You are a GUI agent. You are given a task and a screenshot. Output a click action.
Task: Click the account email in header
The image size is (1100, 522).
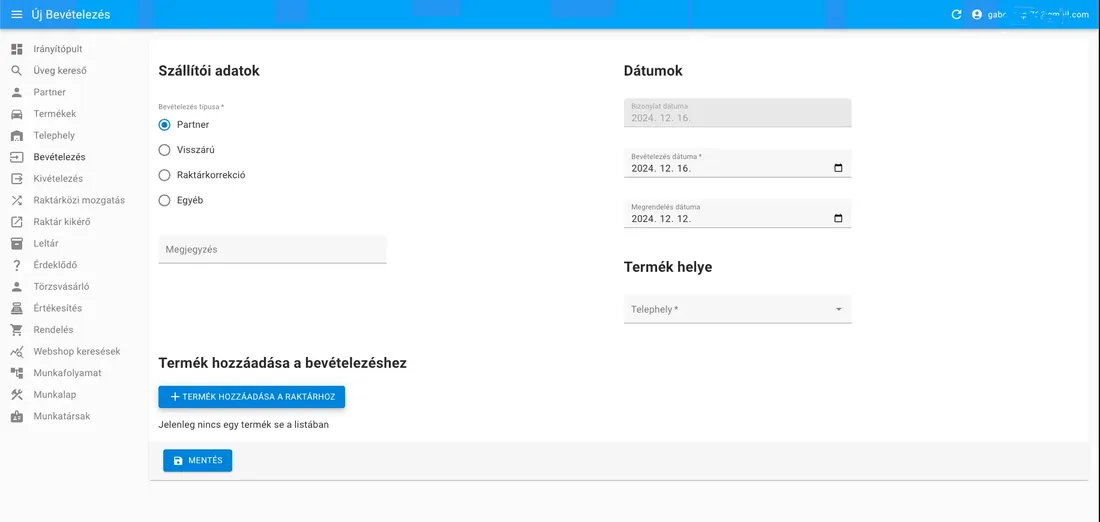[x=1039, y=14]
